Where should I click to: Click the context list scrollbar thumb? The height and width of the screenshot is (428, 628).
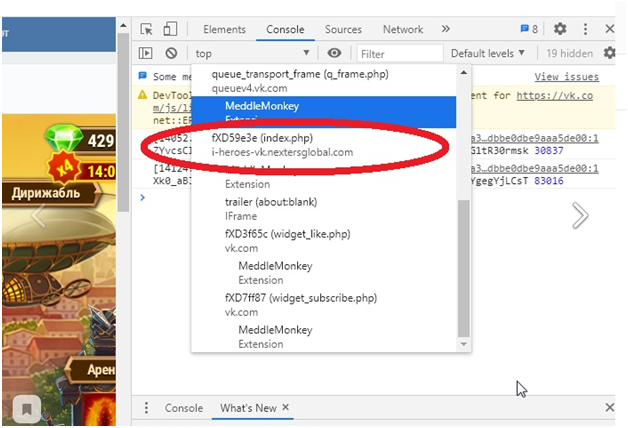pos(463,268)
